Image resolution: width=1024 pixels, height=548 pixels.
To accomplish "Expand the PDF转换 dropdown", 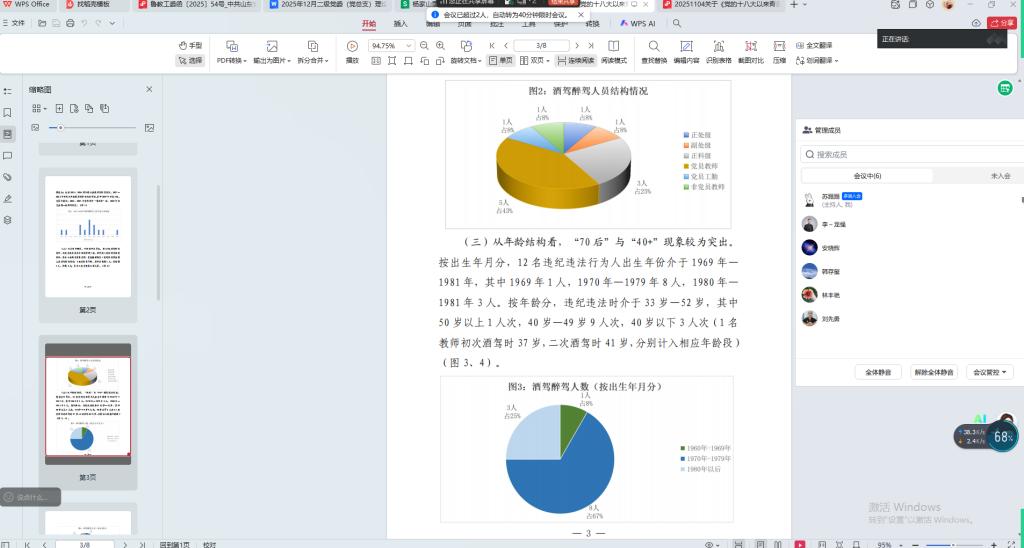I will [232, 61].
